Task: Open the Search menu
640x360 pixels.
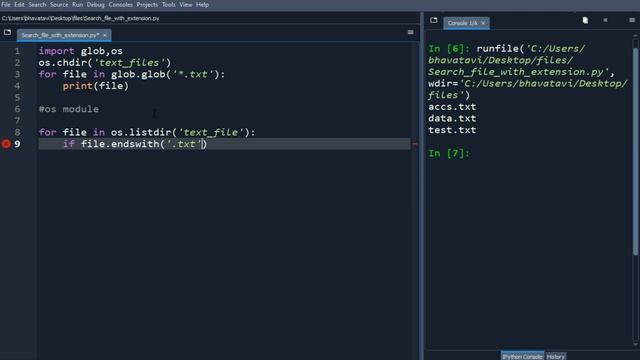Action: pyautogui.click(x=37, y=5)
